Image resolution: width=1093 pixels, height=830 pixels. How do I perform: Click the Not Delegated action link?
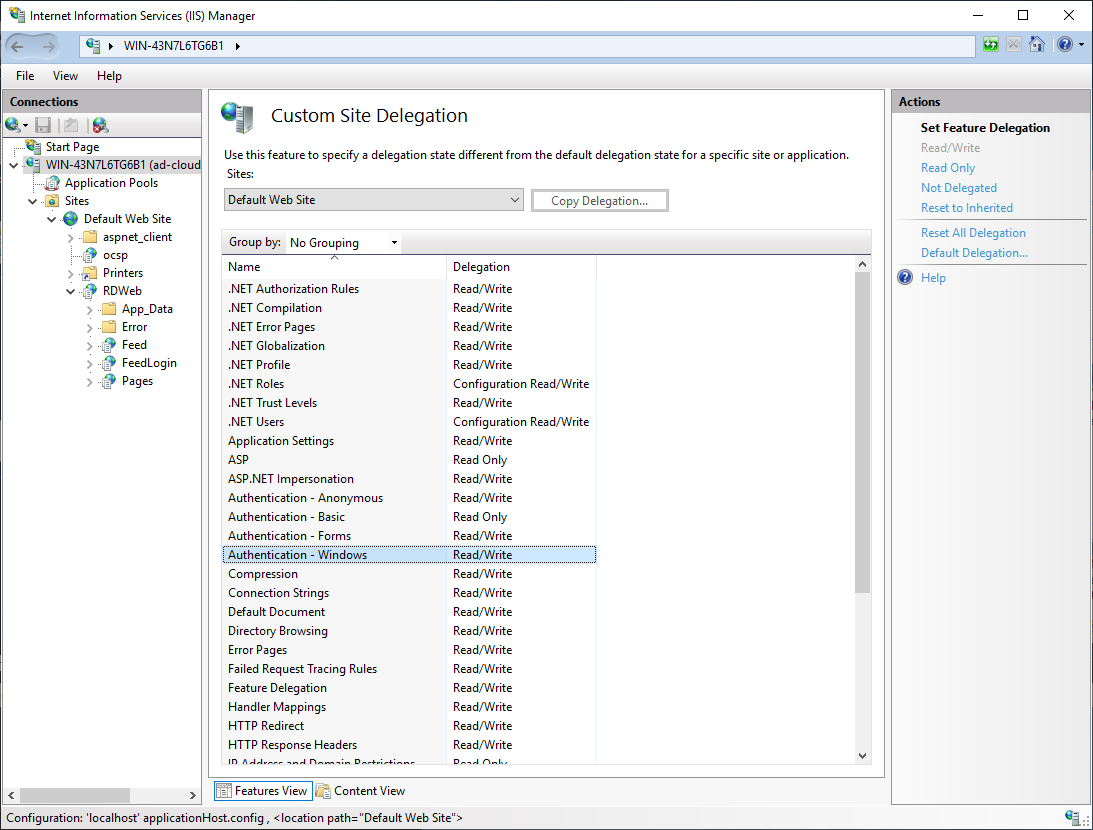[x=958, y=188]
